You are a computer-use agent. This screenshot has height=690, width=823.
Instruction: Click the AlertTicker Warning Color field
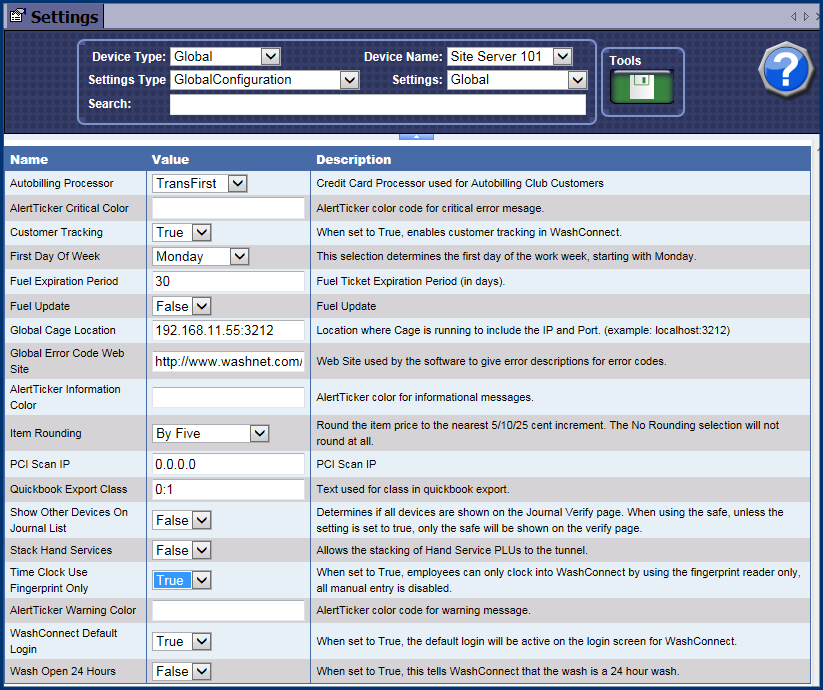point(228,610)
